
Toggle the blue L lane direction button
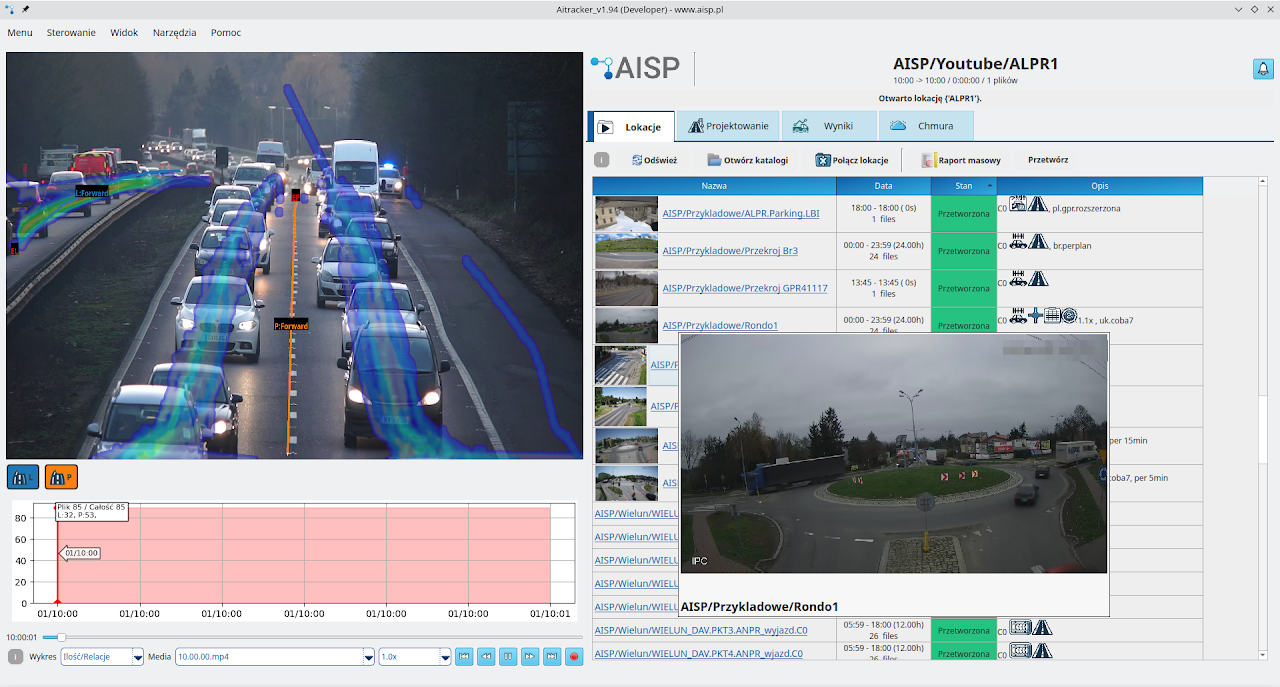23,478
